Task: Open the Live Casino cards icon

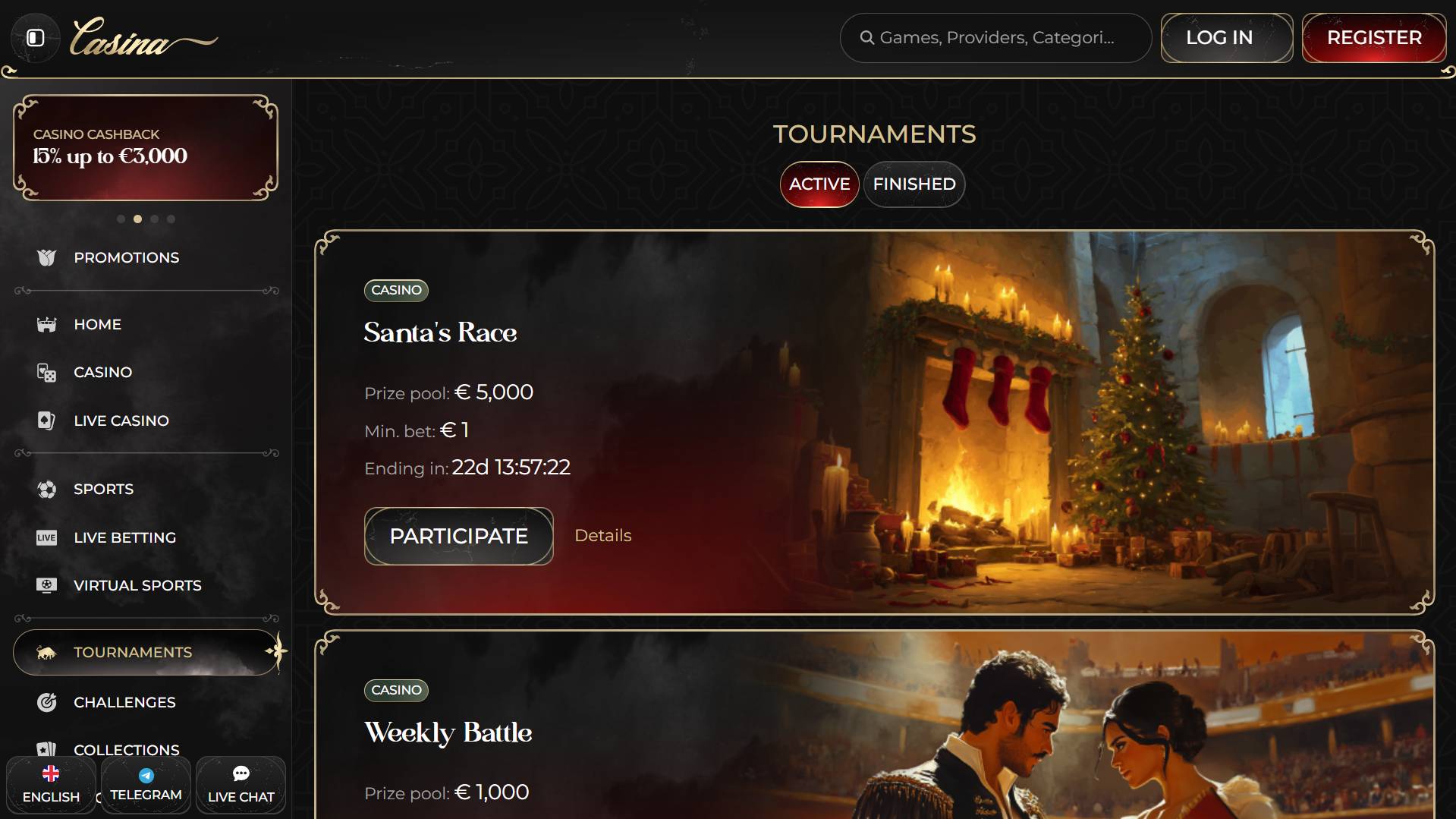Action: (x=46, y=421)
